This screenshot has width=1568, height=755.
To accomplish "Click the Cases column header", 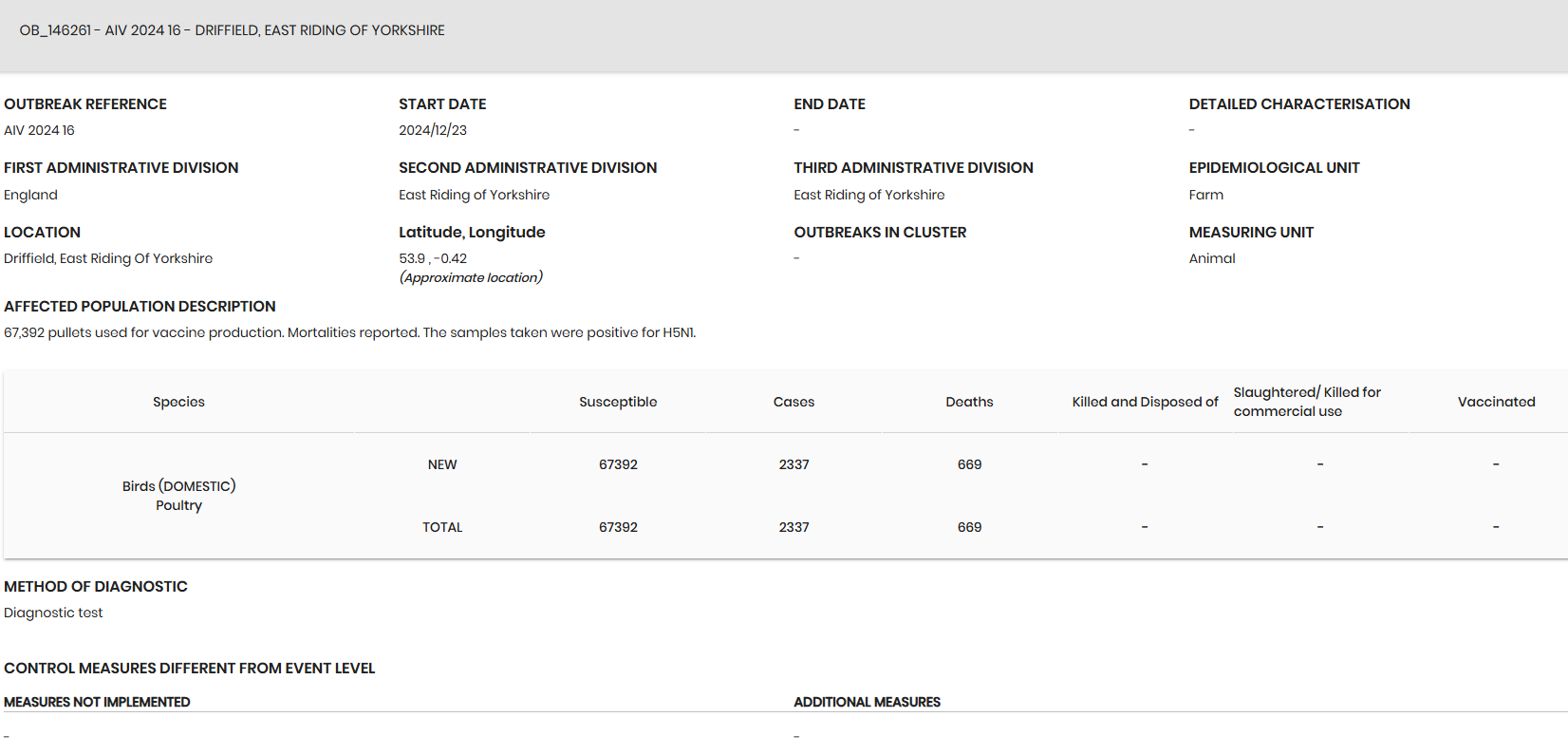I will tap(793, 402).
